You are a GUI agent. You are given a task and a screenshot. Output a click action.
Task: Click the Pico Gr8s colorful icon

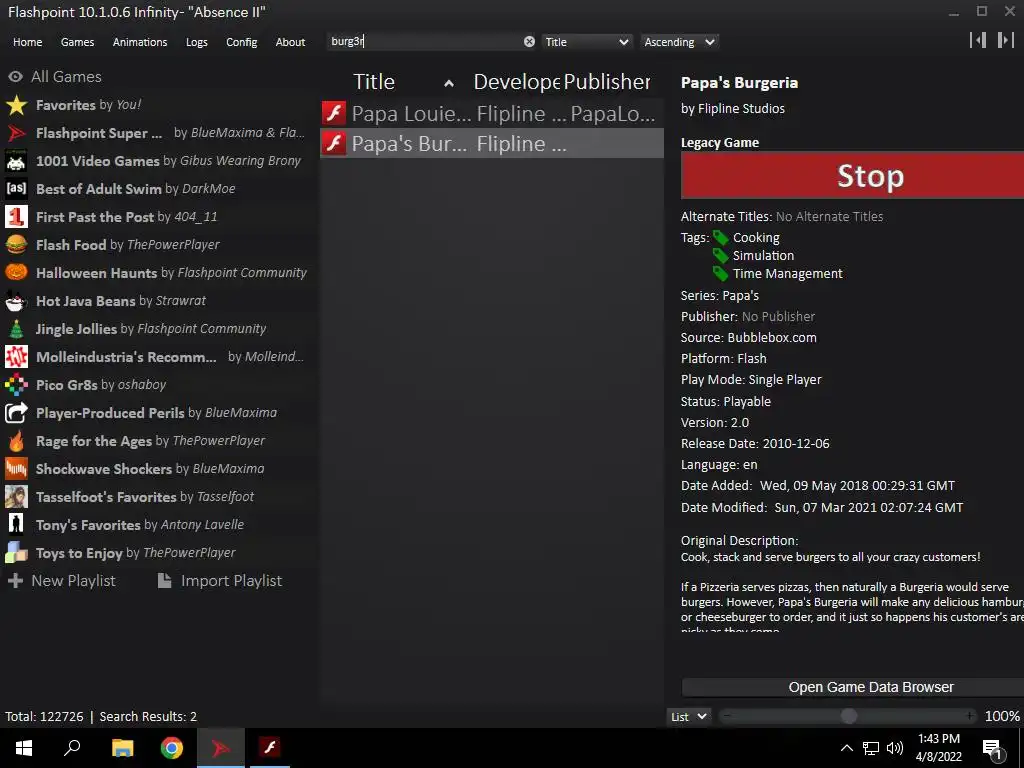click(16, 385)
